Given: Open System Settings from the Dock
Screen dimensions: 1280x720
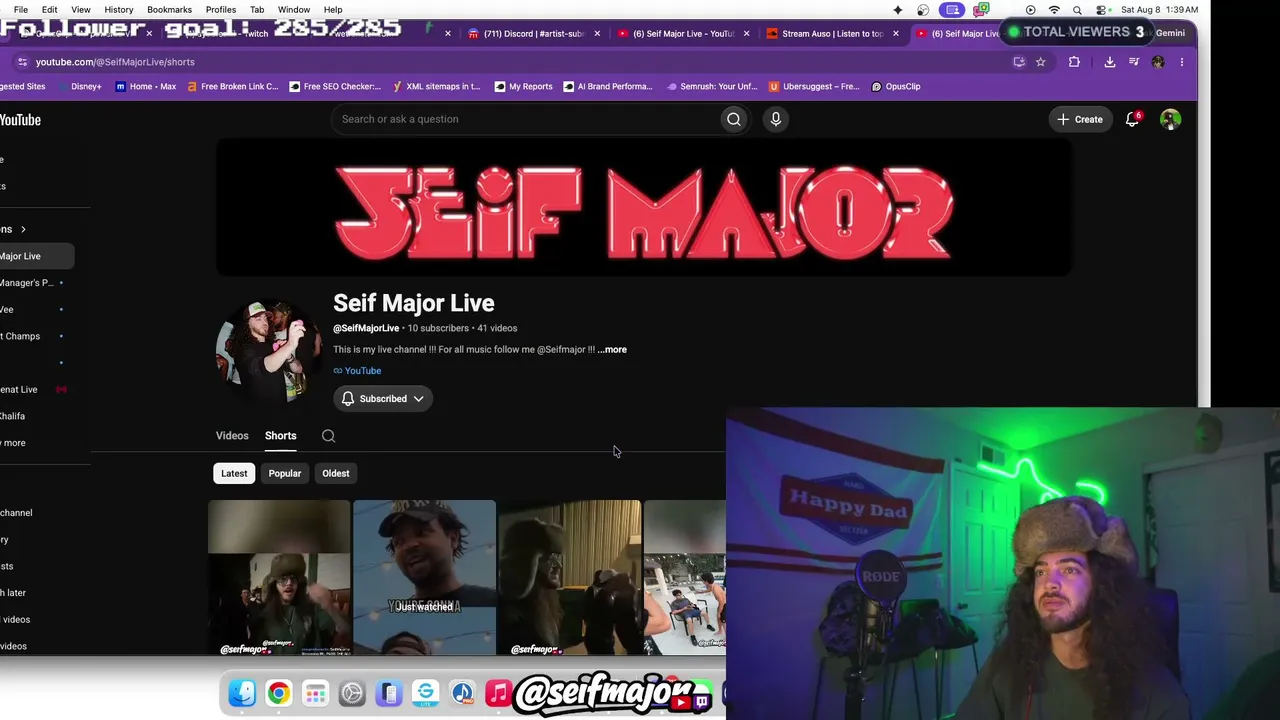Looking at the screenshot, I should [x=352, y=693].
